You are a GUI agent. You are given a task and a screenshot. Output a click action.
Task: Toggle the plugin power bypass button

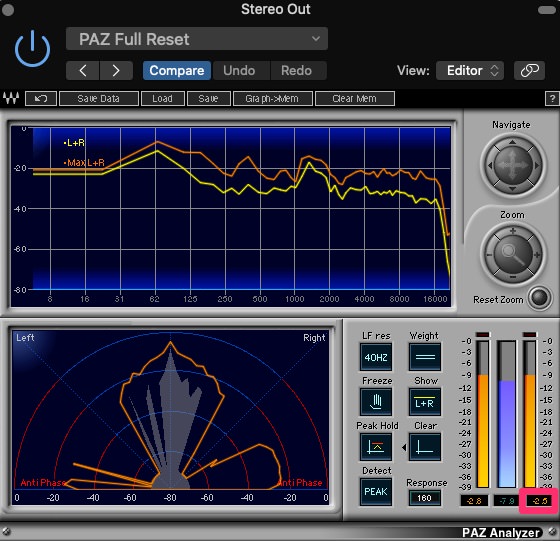click(x=32, y=49)
